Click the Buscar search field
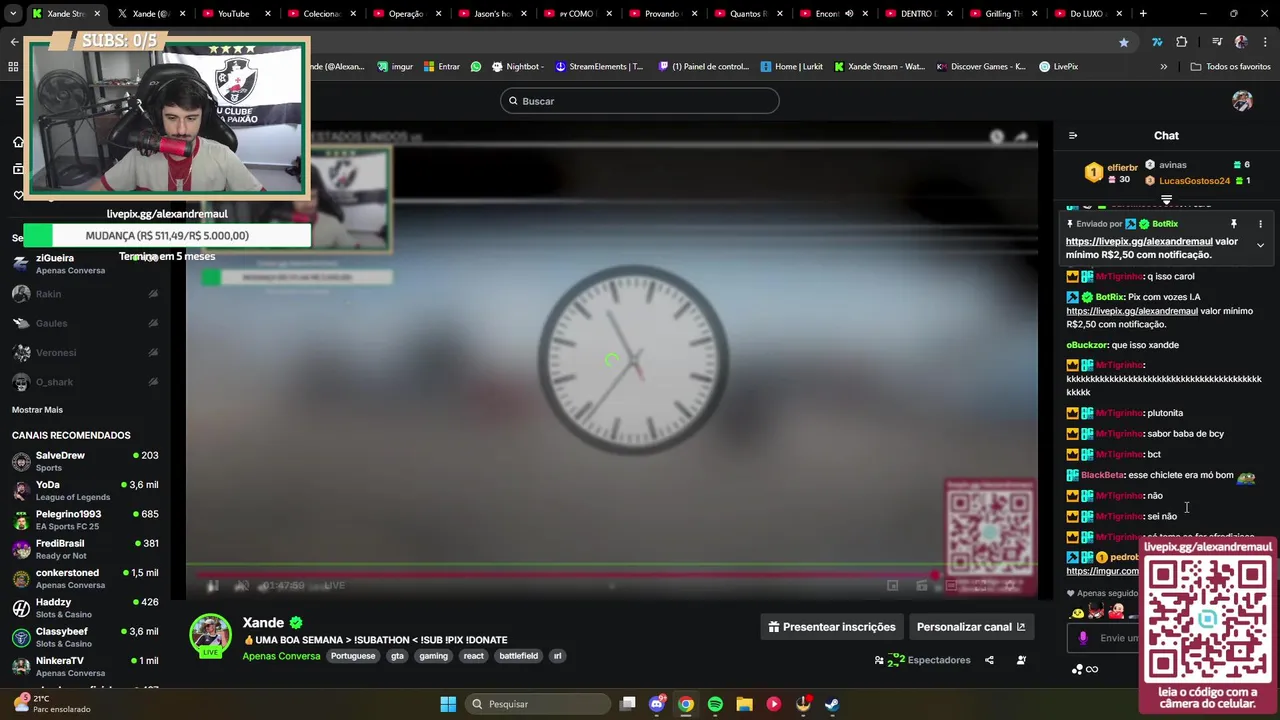The height and width of the screenshot is (720, 1280). click(640, 101)
